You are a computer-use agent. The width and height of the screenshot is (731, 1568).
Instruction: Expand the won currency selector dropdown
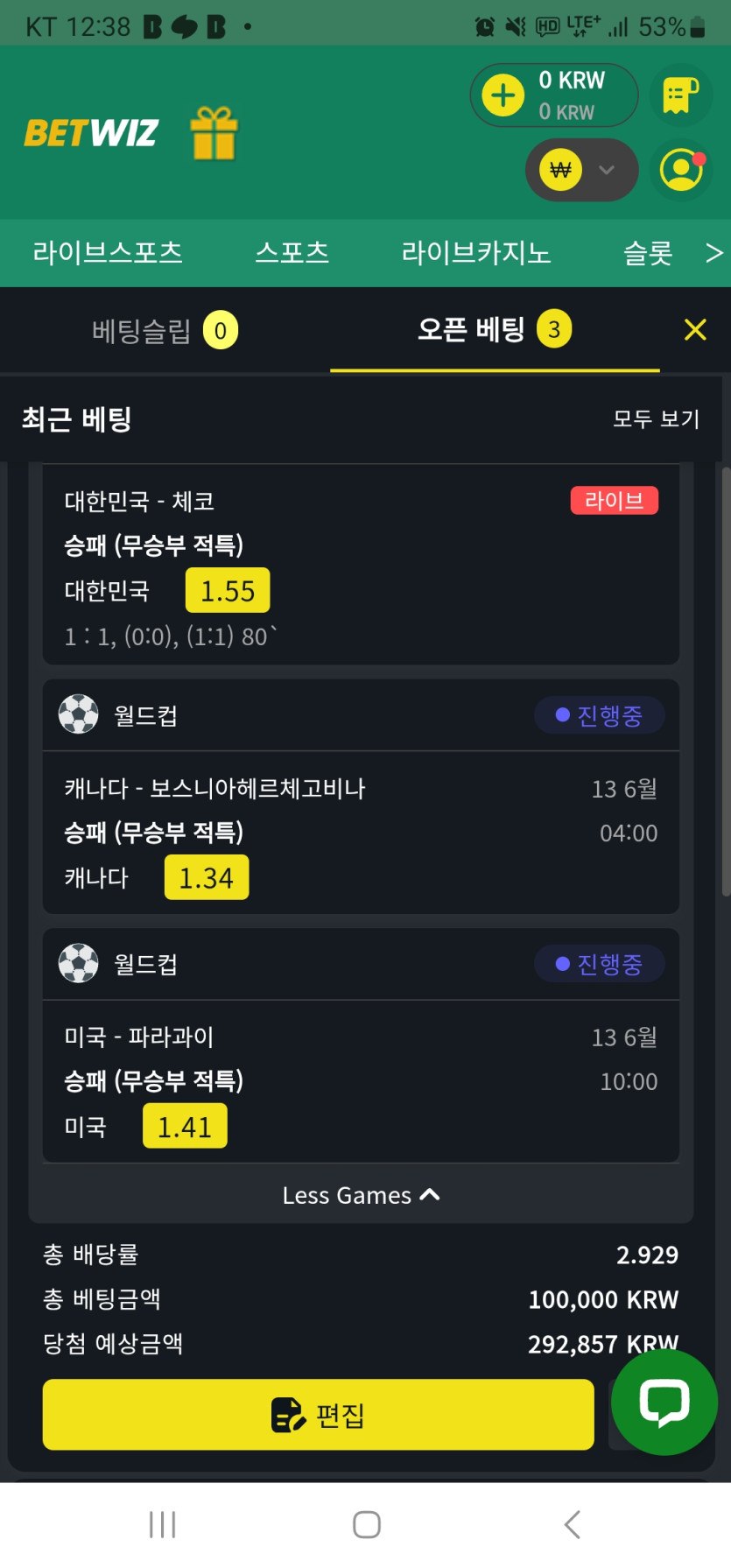coord(581,170)
